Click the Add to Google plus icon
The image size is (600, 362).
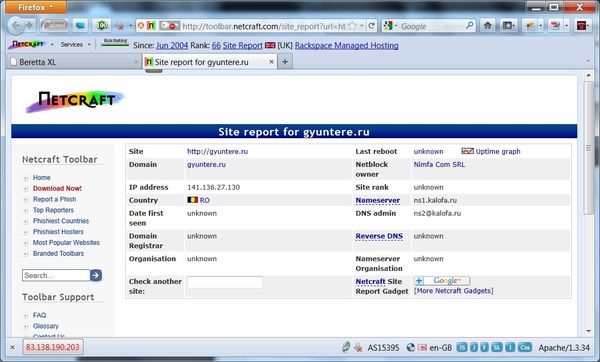tap(419, 281)
